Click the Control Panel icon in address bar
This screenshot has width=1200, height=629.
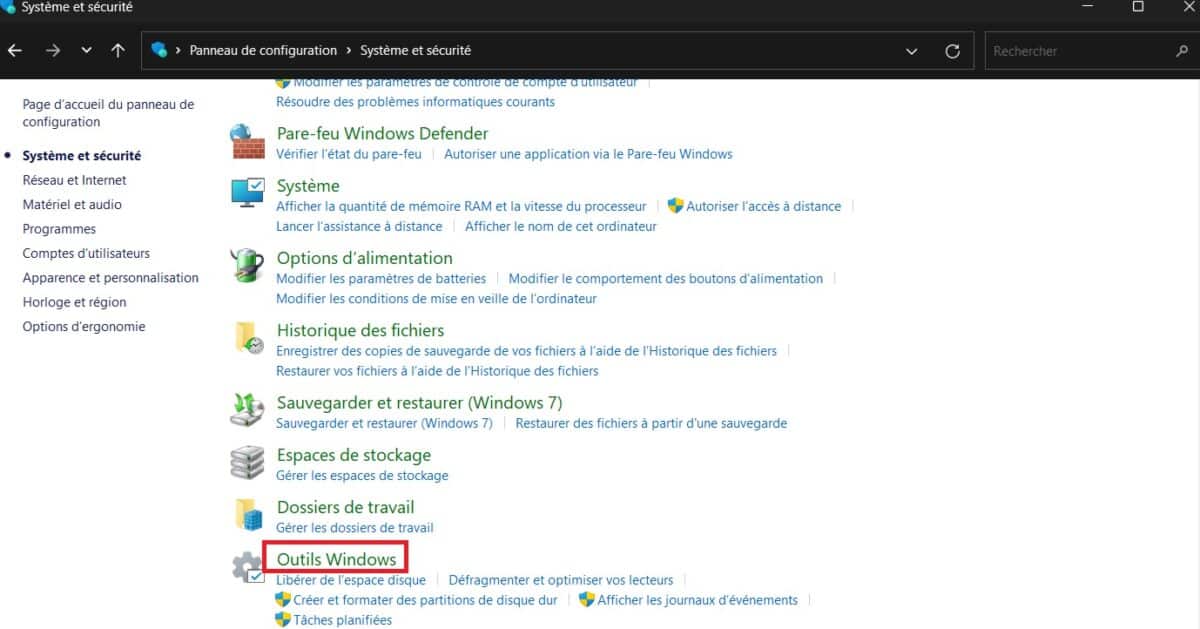[159, 50]
